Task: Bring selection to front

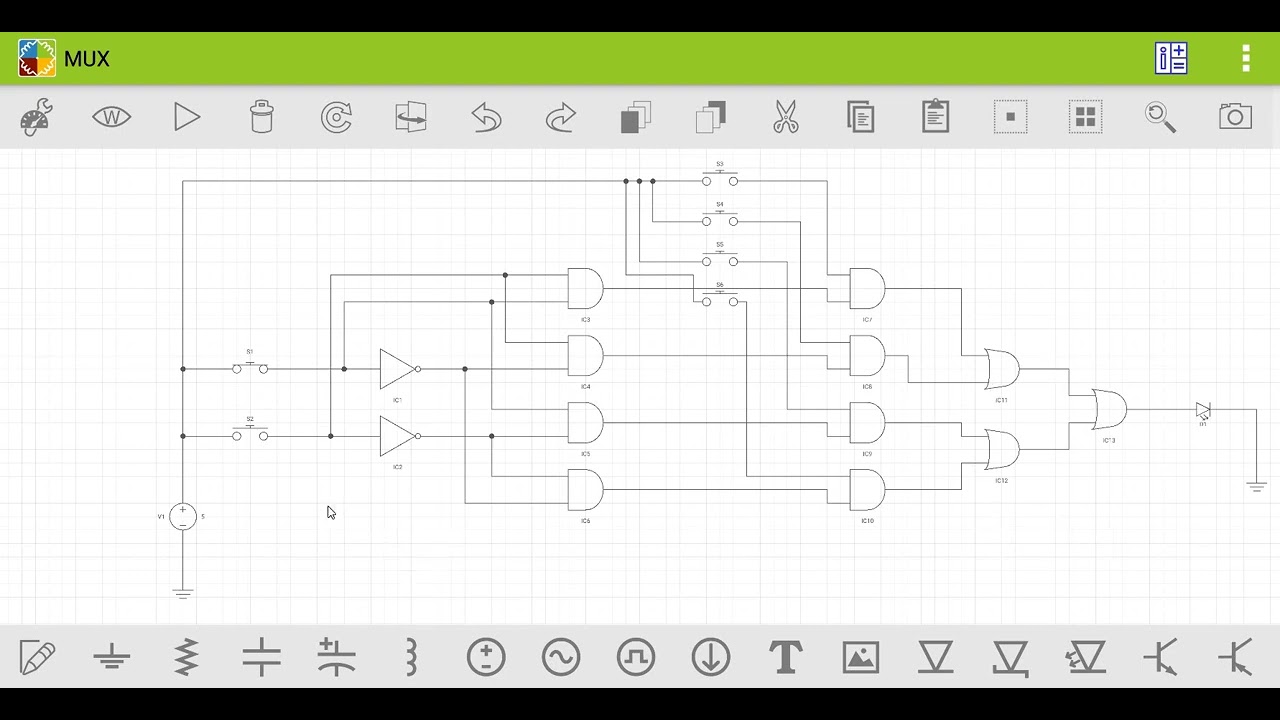Action: [636, 117]
